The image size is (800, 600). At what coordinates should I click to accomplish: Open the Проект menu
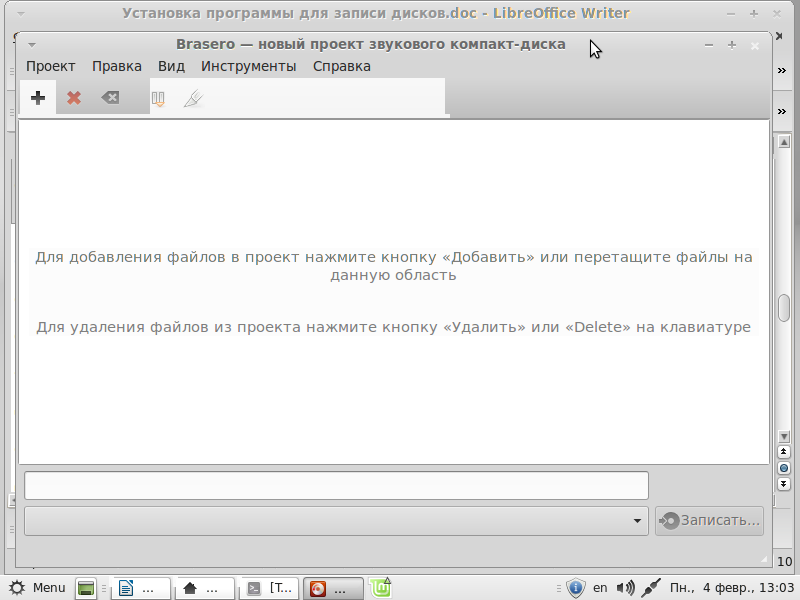(x=51, y=66)
